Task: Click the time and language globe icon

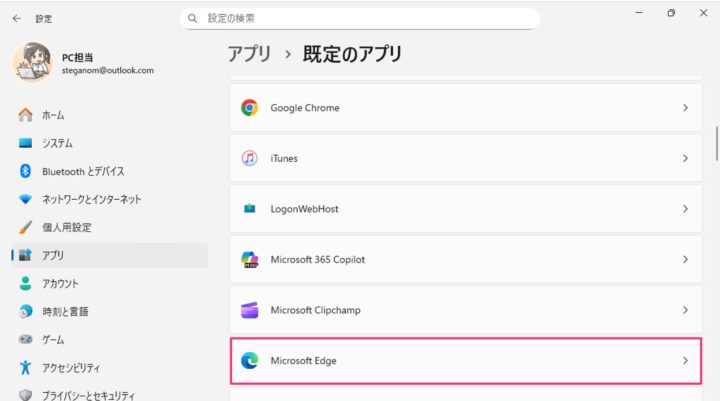Action: pos(25,311)
